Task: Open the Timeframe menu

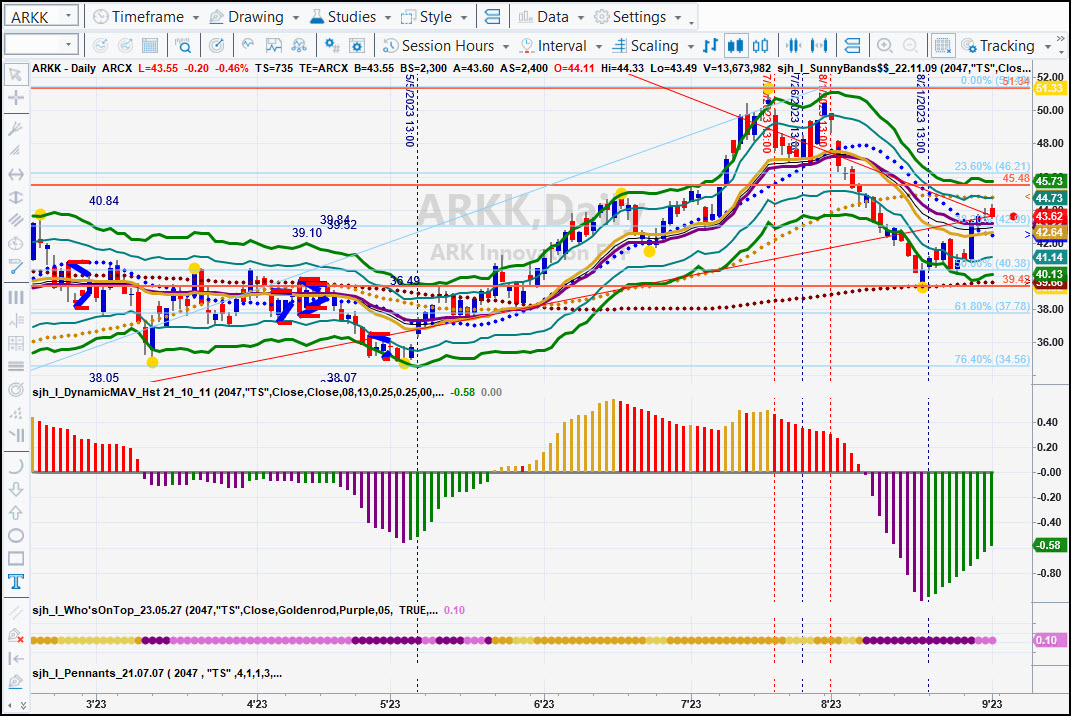Action: click(x=138, y=17)
